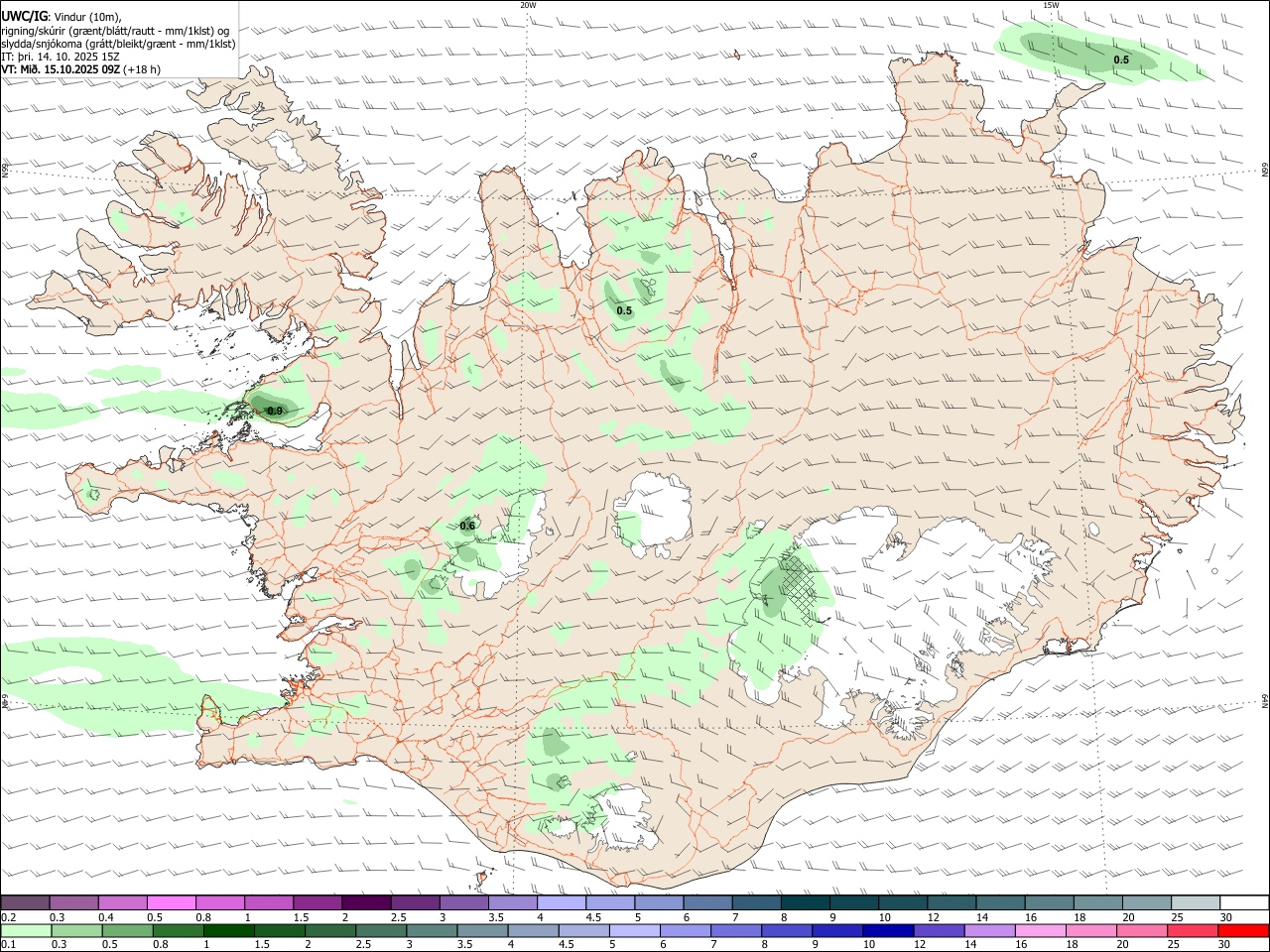Pick the bright pink 0.5 swatch in upper legend row
Viewport: 1270px width, 952px height.
click(x=171, y=903)
